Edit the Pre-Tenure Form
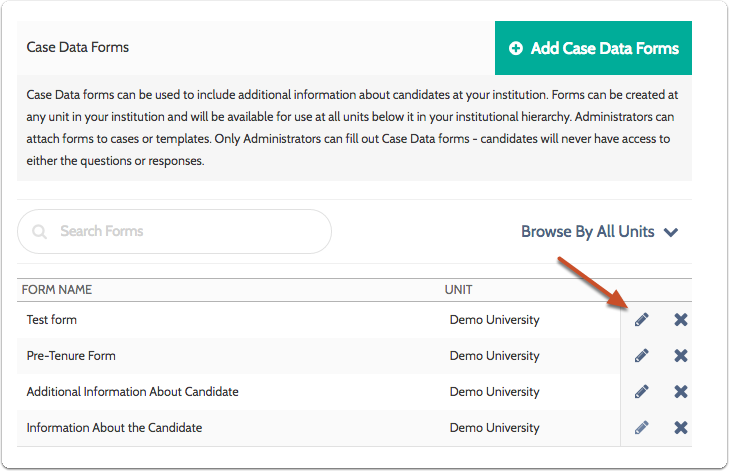This screenshot has height=471, width=729. [642, 356]
